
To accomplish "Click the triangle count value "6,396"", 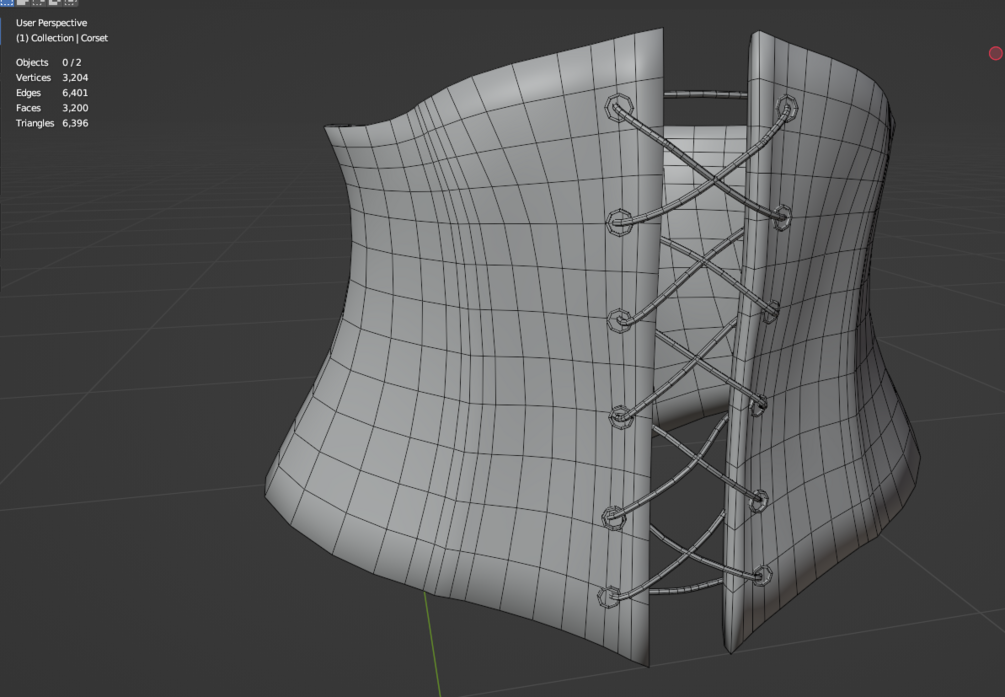I will [x=75, y=123].
